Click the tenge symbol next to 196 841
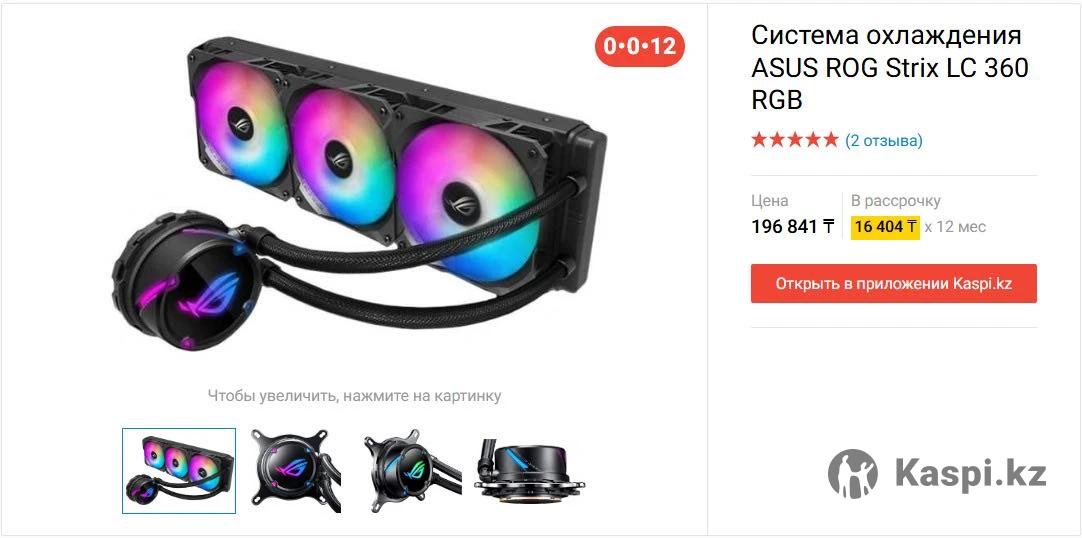Viewport: 1082px width, 538px height. (x=828, y=226)
